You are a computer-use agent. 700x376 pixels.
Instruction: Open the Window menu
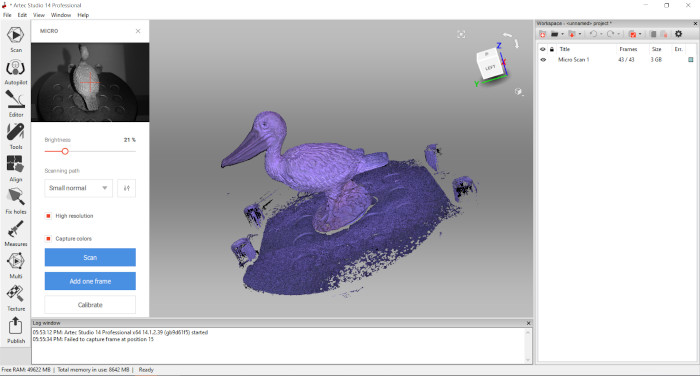pyautogui.click(x=61, y=15)
